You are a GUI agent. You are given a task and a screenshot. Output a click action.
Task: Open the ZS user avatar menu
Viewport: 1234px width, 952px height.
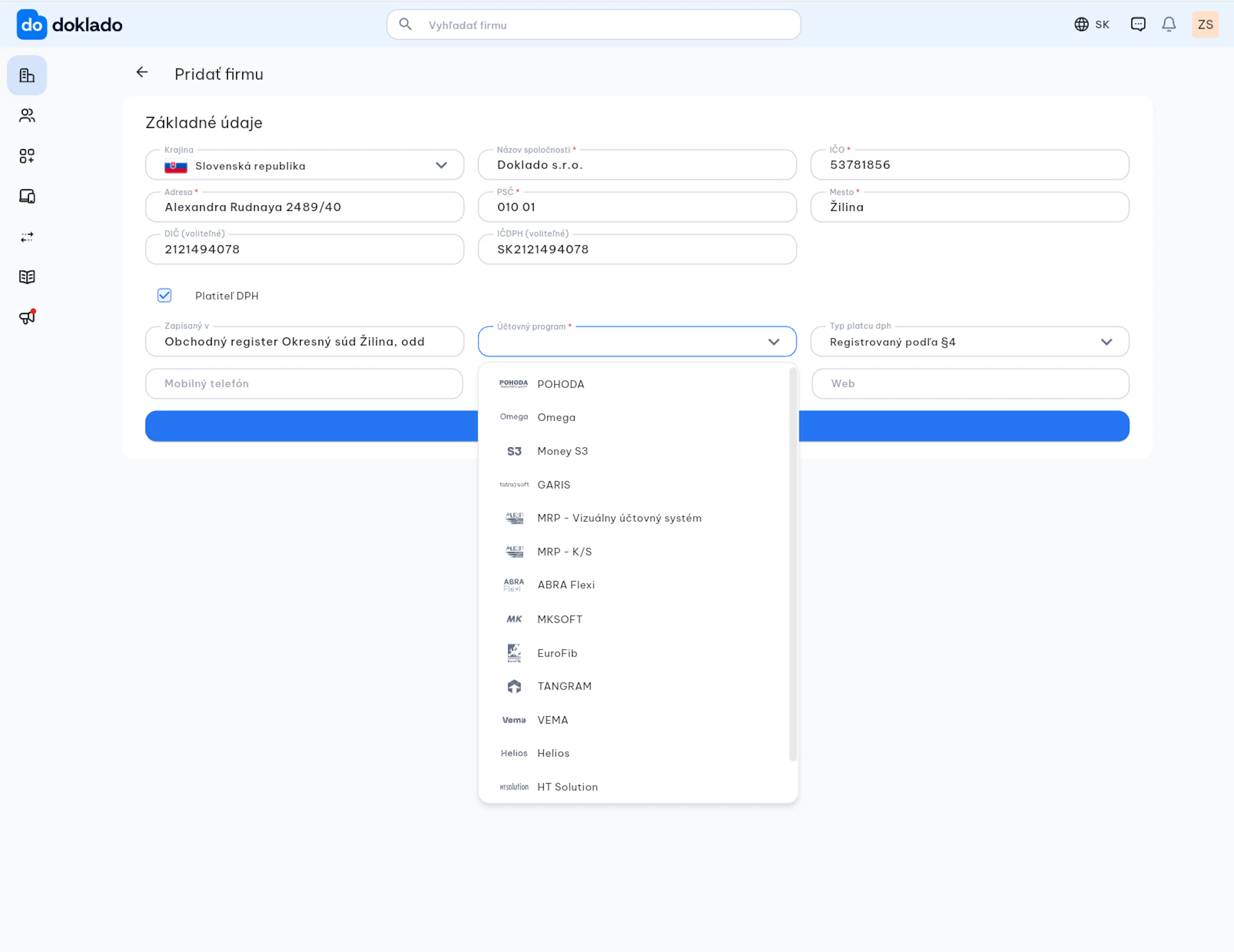1205,24
